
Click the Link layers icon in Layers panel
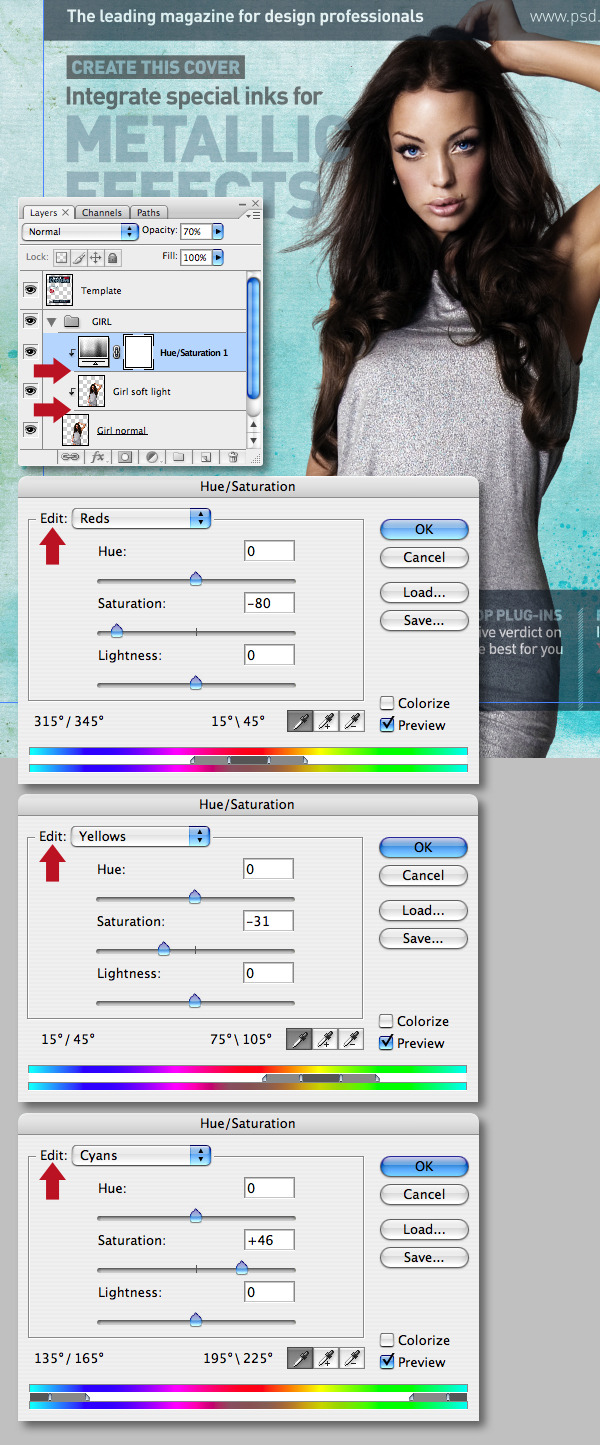71,456
